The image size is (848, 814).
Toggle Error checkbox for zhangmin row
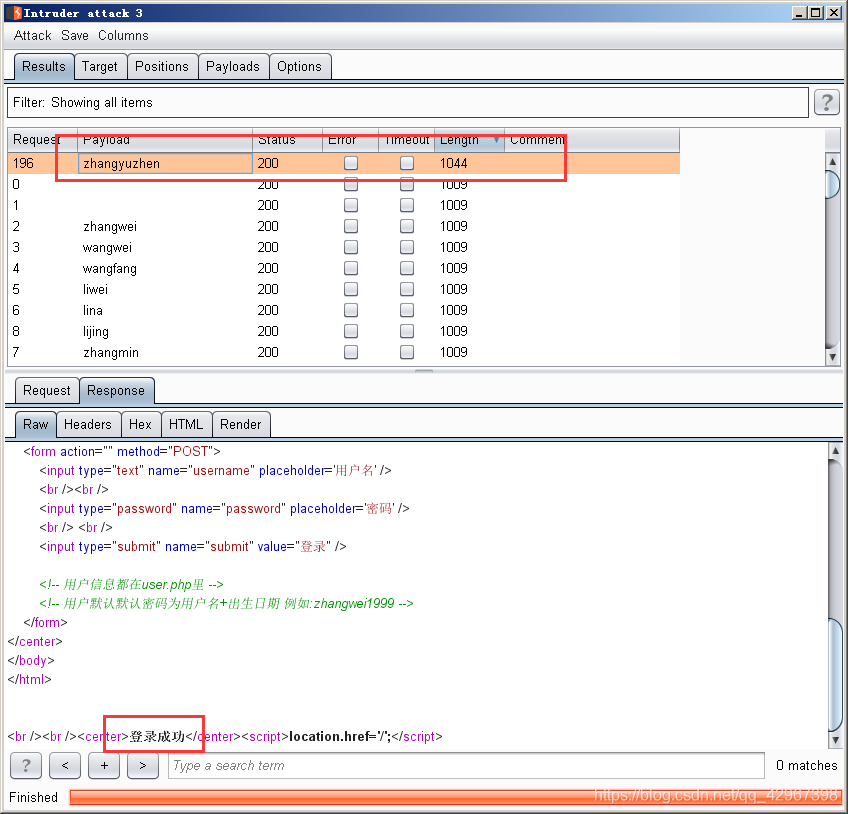coord(351,352)
